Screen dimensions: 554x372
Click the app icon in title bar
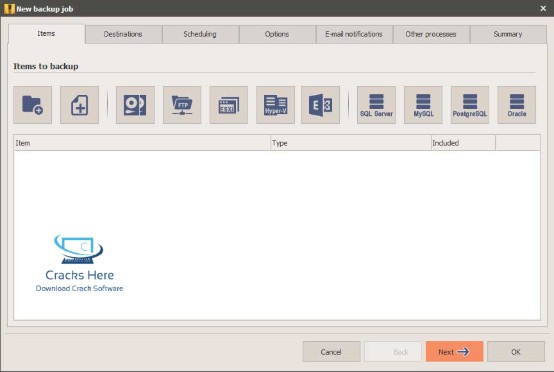[9, 9]
